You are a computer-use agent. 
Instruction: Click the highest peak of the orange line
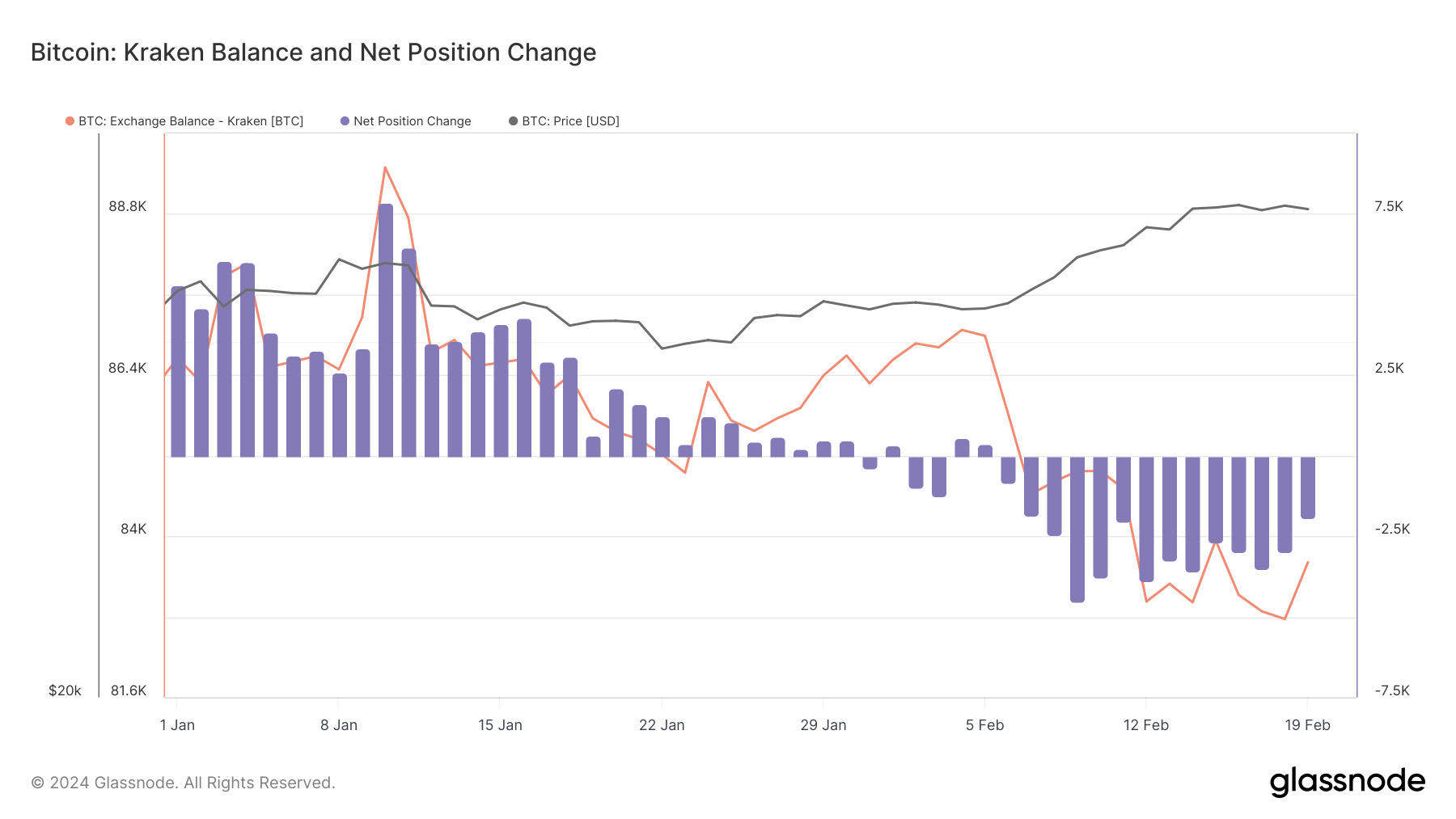point(385,168)
